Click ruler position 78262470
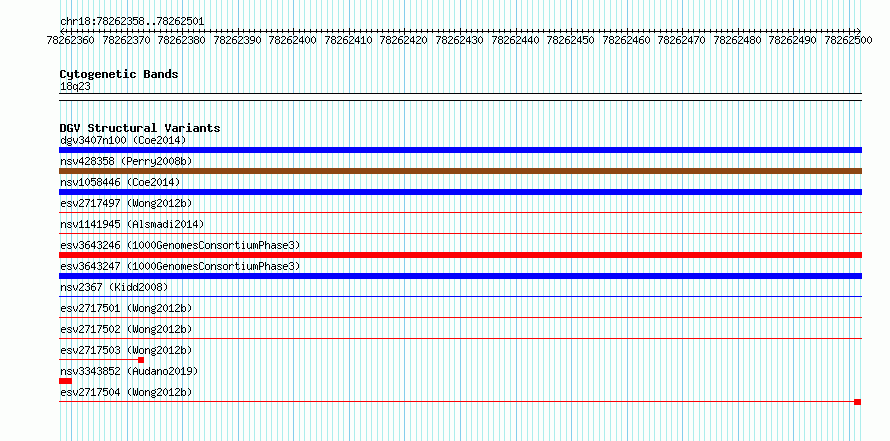Viewport: 890px width, 441px height. click(x=682, y=40)
